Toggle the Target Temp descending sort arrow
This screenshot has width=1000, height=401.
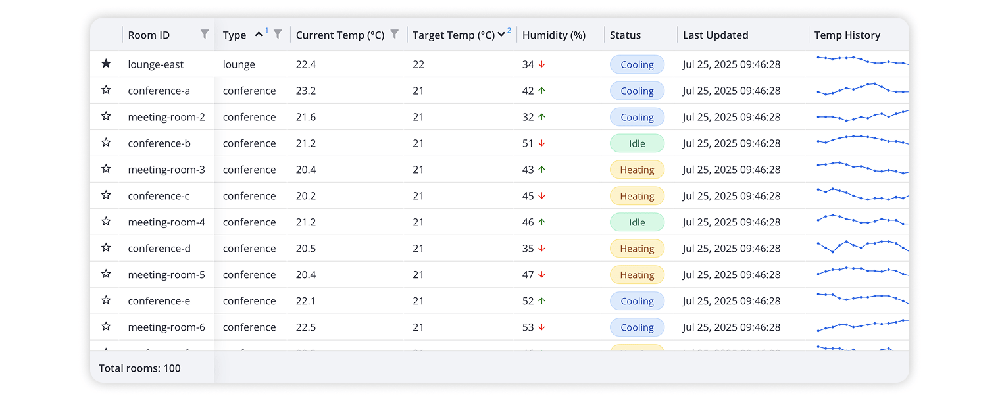point(501,35)
